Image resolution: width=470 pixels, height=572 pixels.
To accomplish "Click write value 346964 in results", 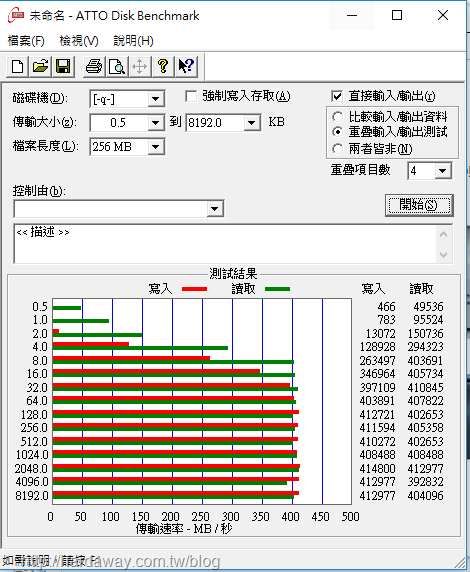I will [x=377, y=374].
